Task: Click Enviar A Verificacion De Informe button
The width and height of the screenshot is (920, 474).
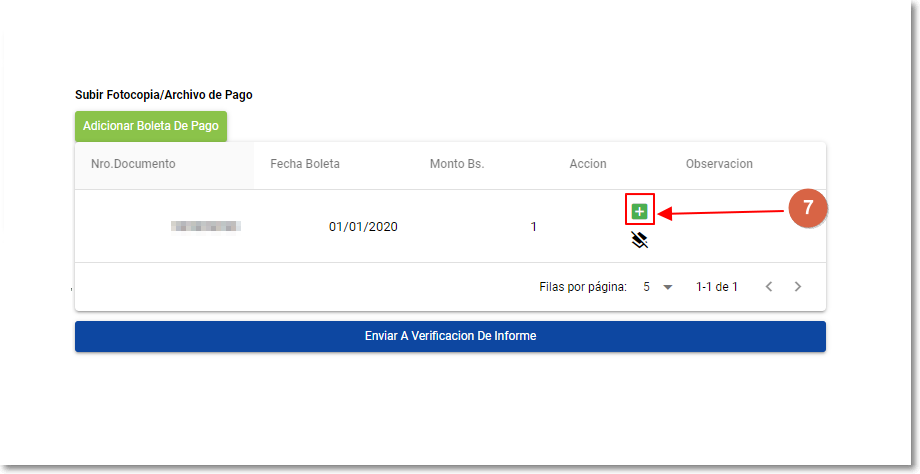Action: click(450, 336)
